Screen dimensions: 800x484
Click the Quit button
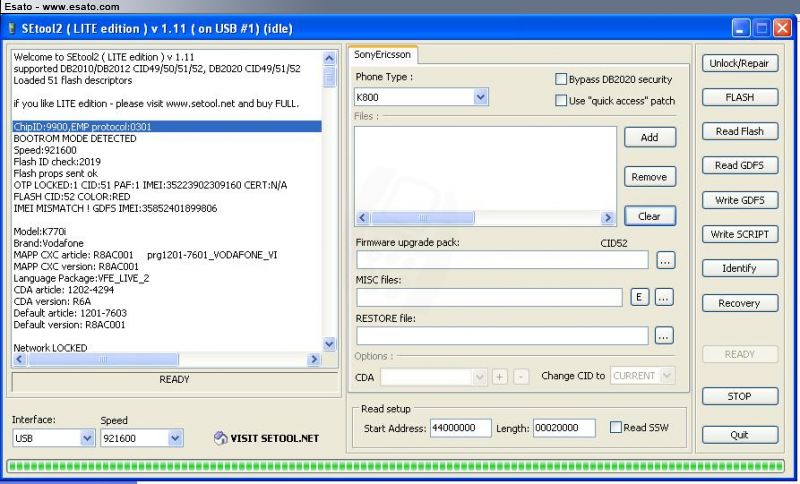pyautogui.click(x=739, y=435)
